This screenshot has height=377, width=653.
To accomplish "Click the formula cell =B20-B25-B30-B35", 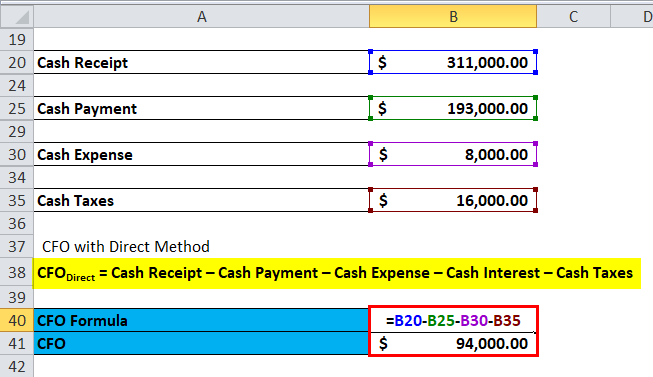I will pyautogui.click(x=453, y=320).
